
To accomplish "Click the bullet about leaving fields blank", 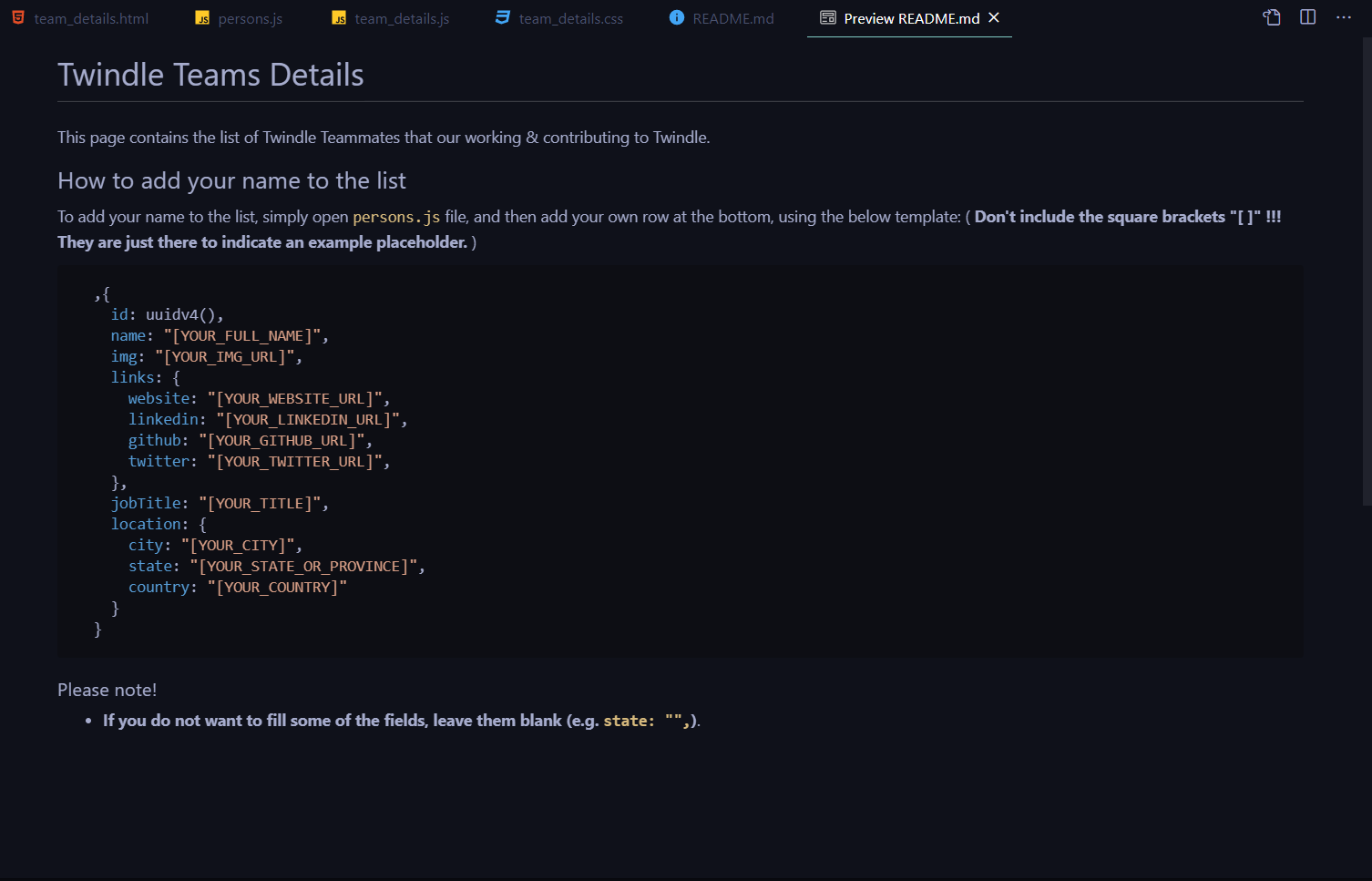I will 402,721.
